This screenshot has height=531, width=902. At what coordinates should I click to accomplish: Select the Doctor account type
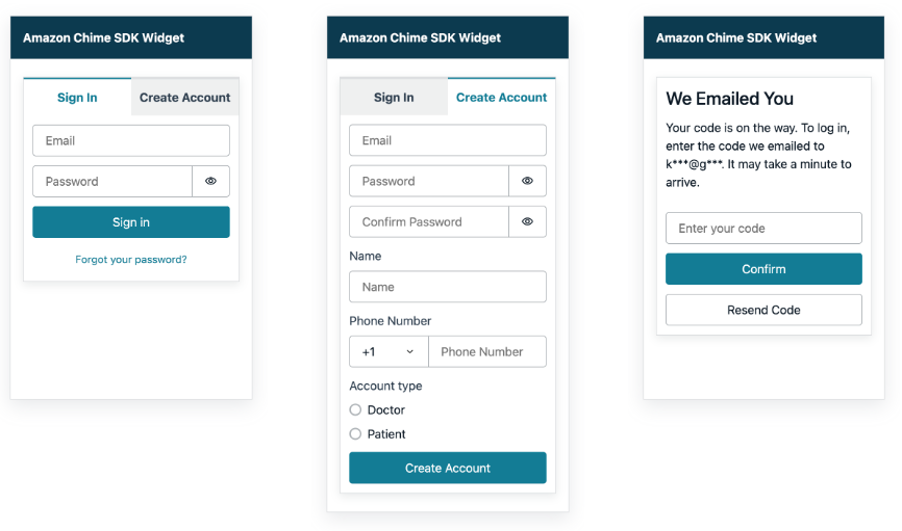356,410
